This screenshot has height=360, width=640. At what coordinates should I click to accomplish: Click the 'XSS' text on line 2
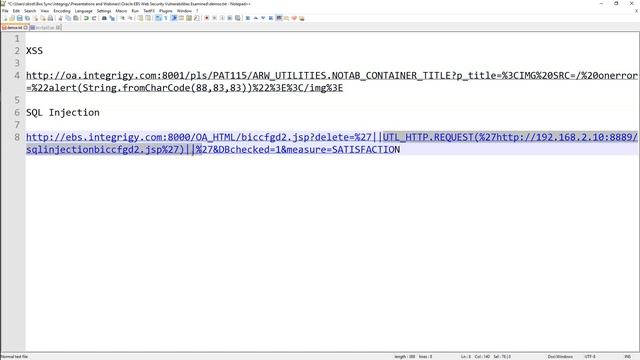coord(34,51)
